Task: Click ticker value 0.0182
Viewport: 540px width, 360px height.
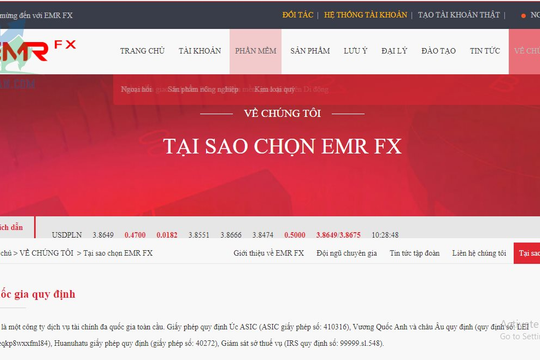Action: pyautogui.click(x=167, y=235)
